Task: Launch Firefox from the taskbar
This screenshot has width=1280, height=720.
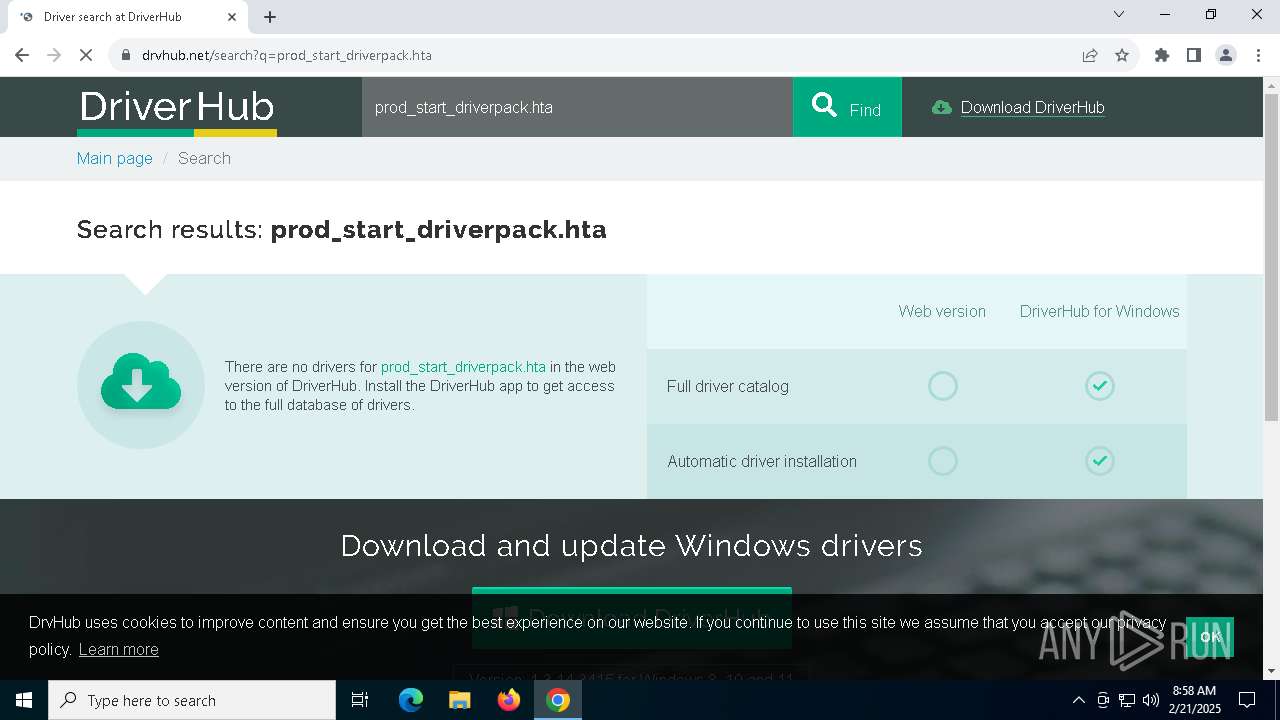Action: click(509, 700)
